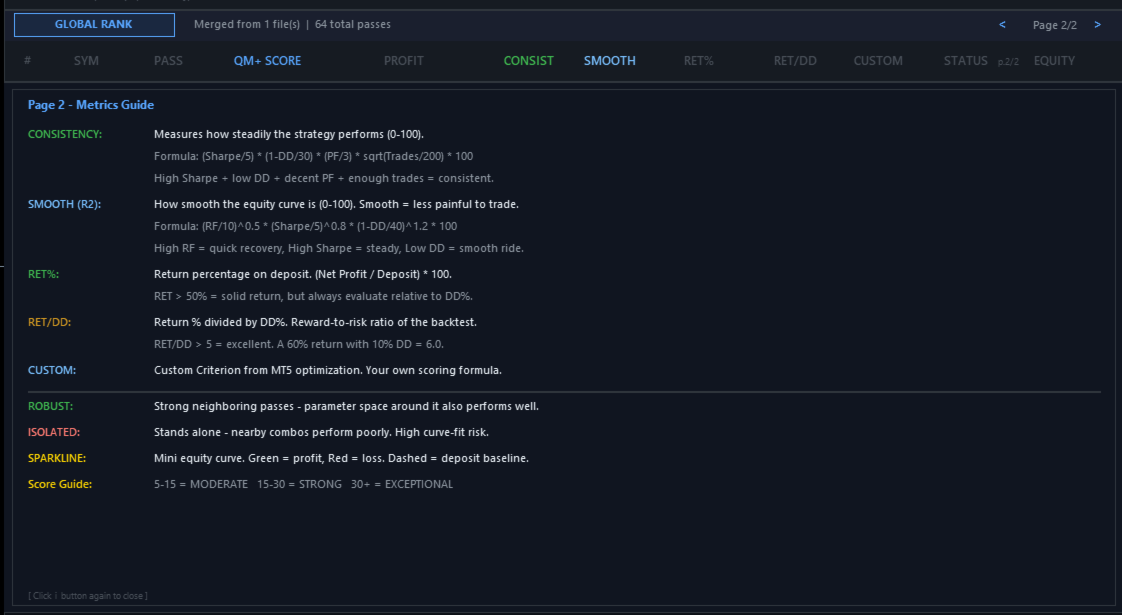Click the RET/DD column header
The height and width of the screenshot is (615, 1122).
(x=795, y=61)
